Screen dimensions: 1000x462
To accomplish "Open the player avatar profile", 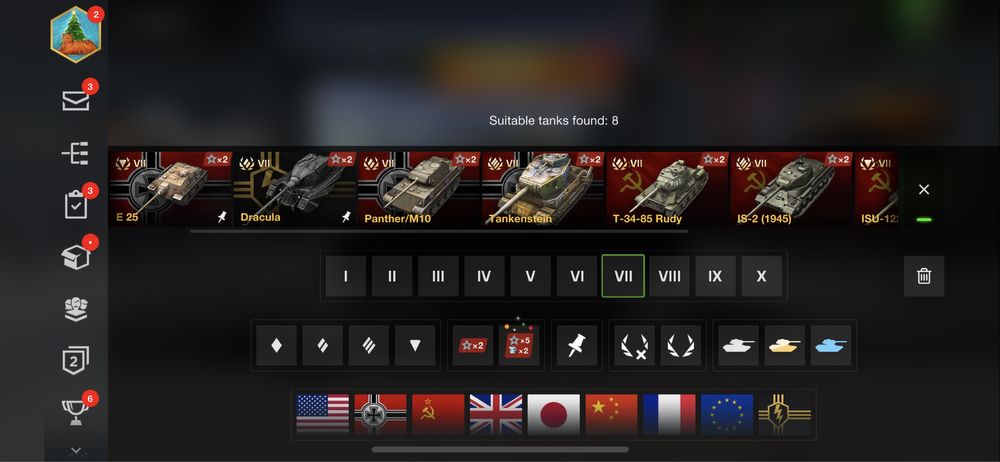I will click(76, 34).
